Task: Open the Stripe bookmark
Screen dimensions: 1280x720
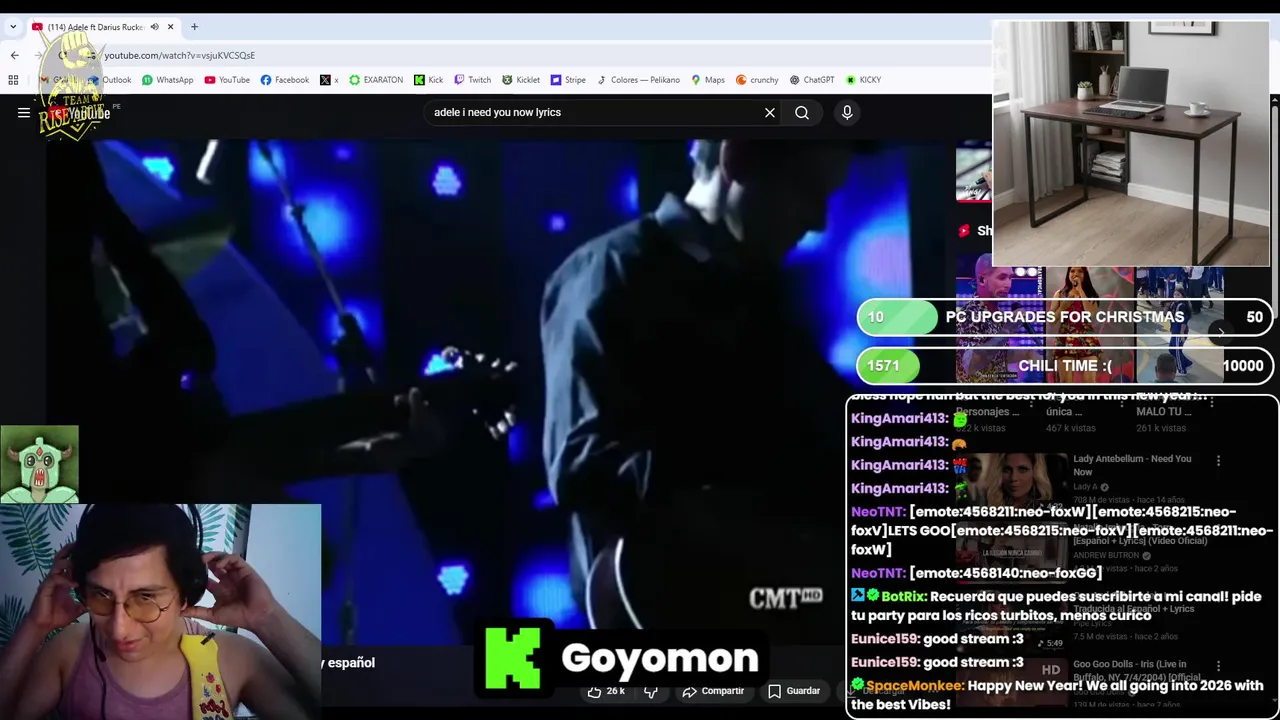Action: (568, 80)
